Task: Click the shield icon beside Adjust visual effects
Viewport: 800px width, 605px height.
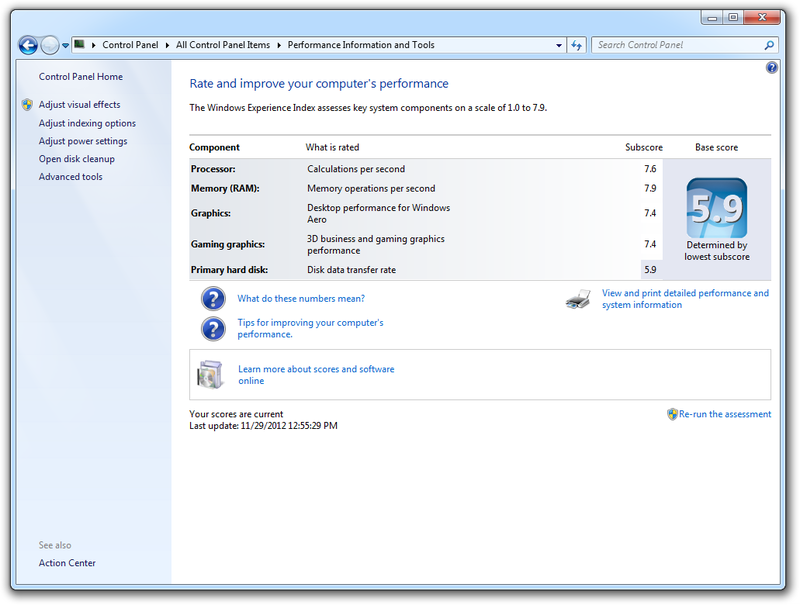Action: click(x=28, y=105)
